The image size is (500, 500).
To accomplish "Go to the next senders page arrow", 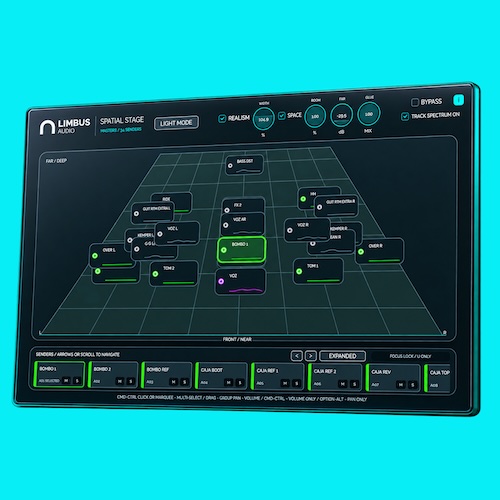I will [x=311, y=356].
